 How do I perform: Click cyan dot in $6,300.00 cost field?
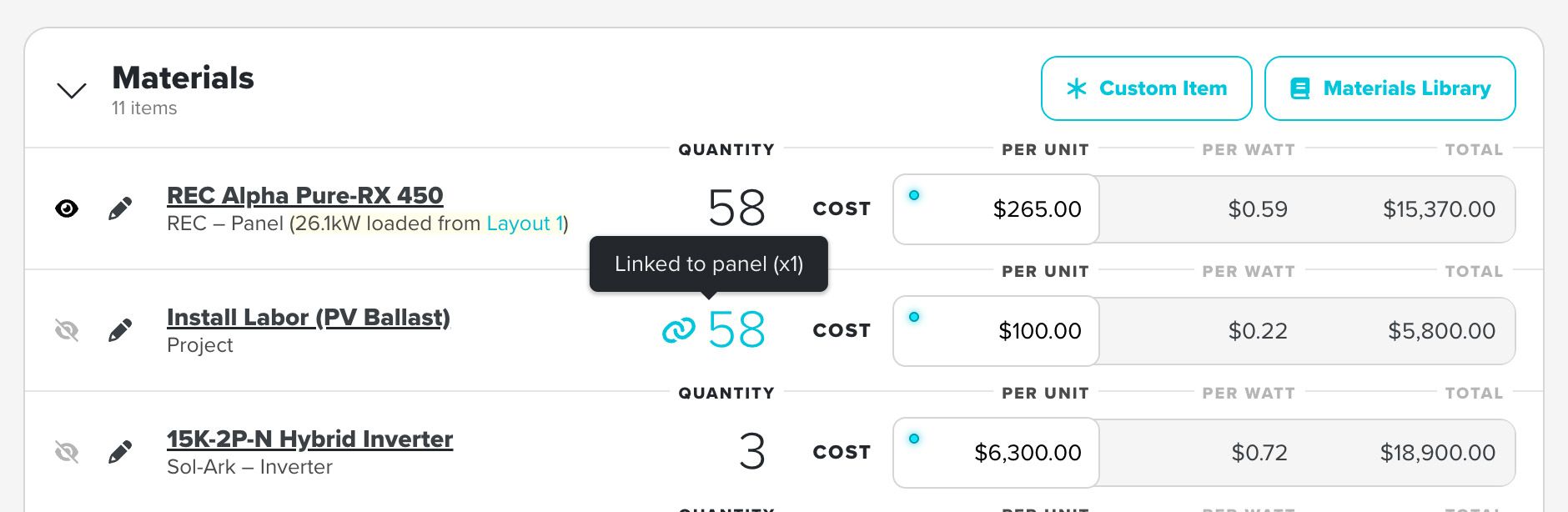(914, 439)
